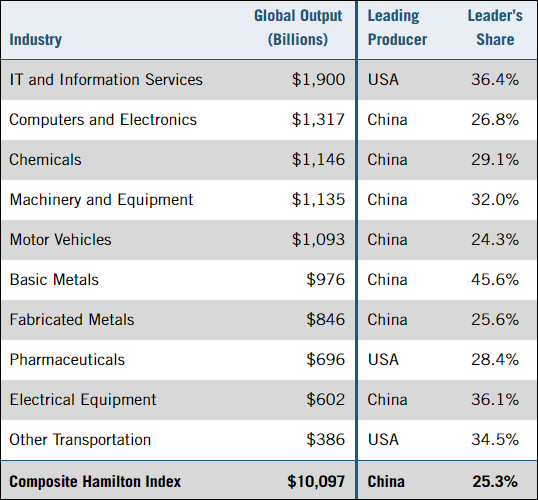Click the Other Transportation label
The image size is (538, 500).
[80, 440]
